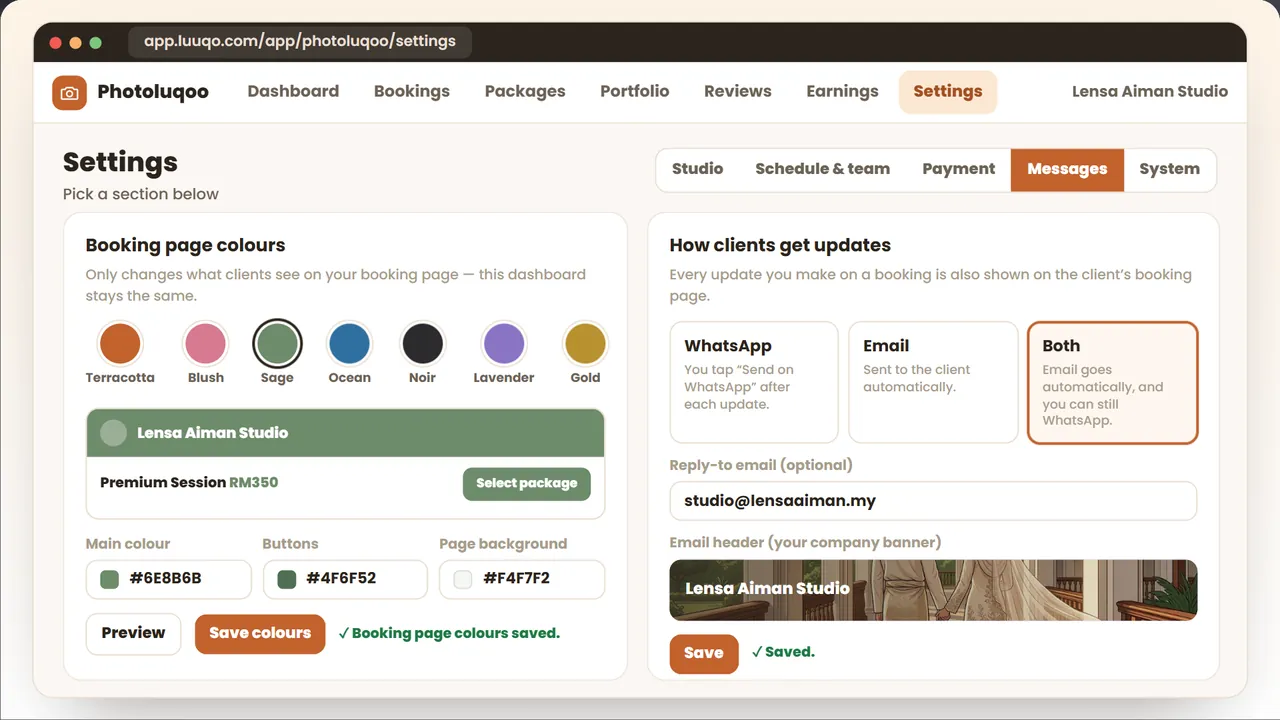Open the Packages nav item

point(525,91)
